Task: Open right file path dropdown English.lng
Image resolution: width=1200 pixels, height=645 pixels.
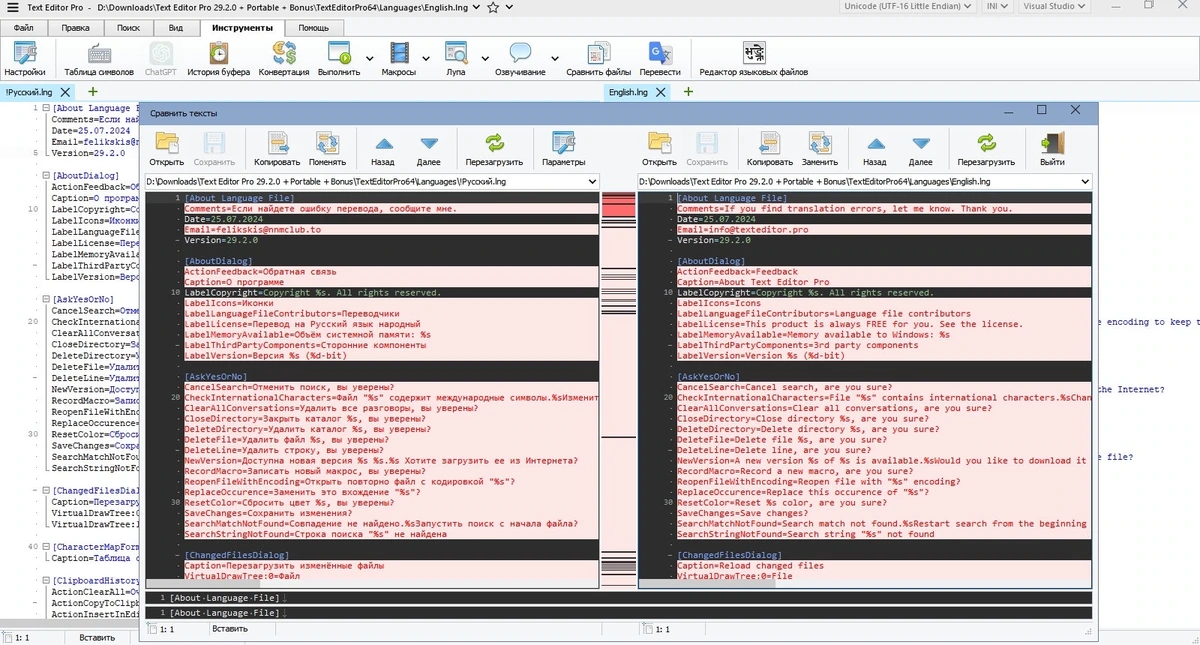Action: point(1084,182)
